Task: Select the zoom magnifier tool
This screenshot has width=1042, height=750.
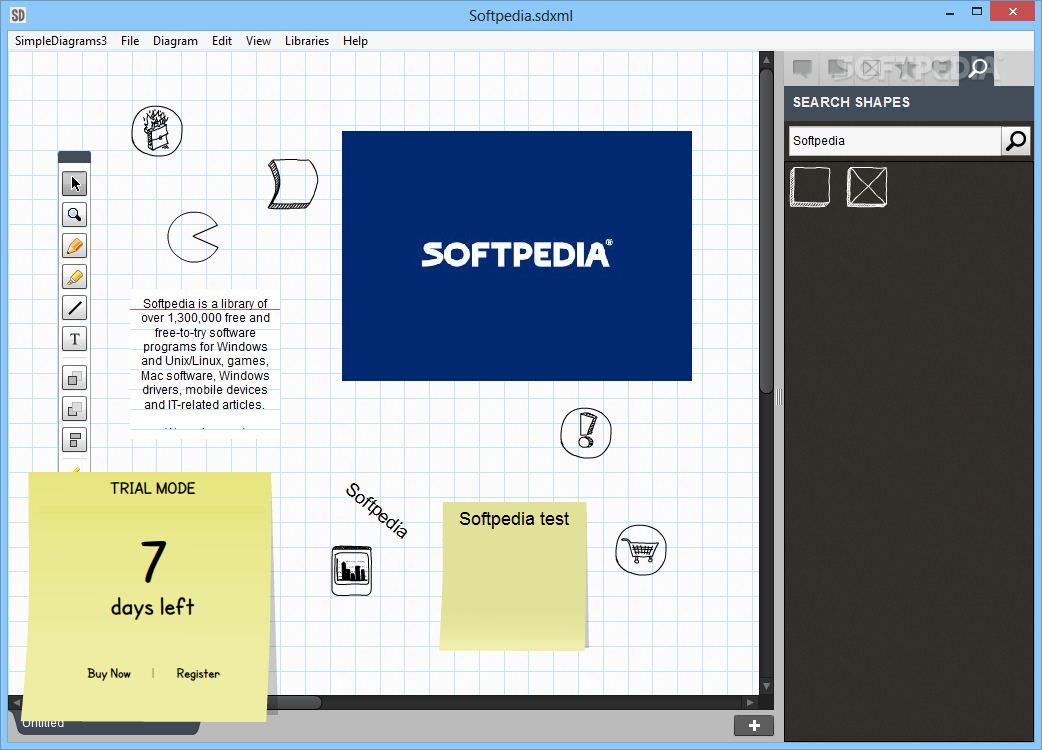Action: pos(74,215)
